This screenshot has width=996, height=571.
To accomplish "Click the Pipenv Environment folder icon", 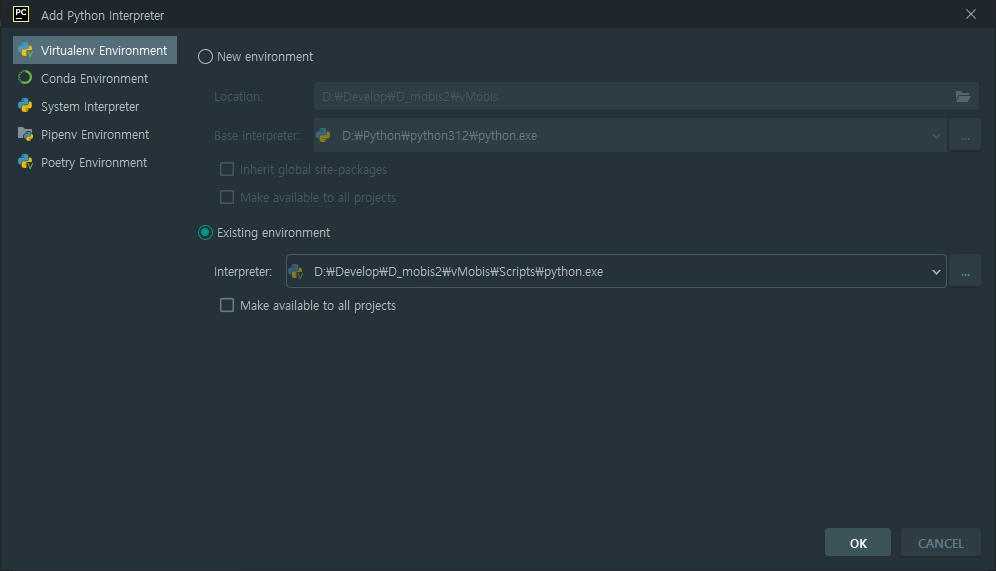I will click(25, 134).
